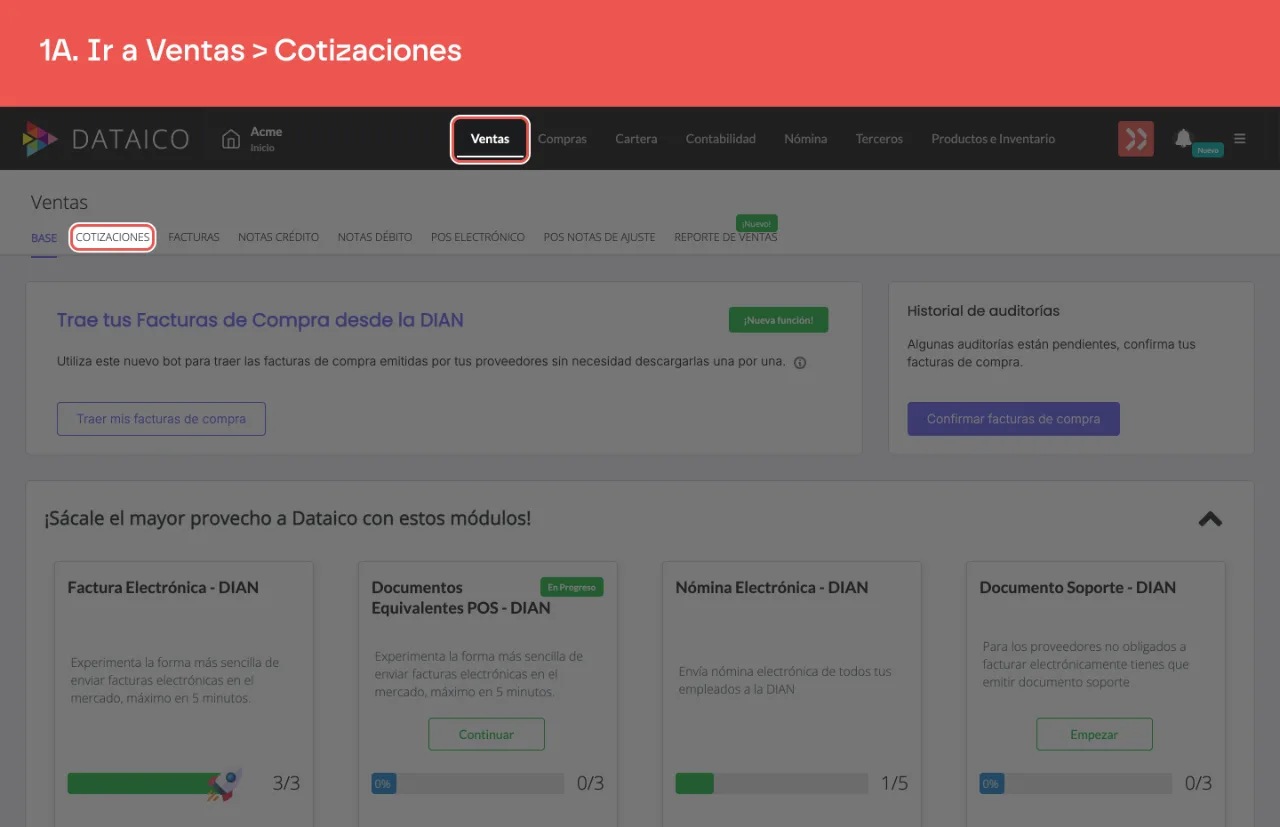This screenshot has width=1280, height=827.
Task: Open the hamburger menu icon
Action: 1240,139
